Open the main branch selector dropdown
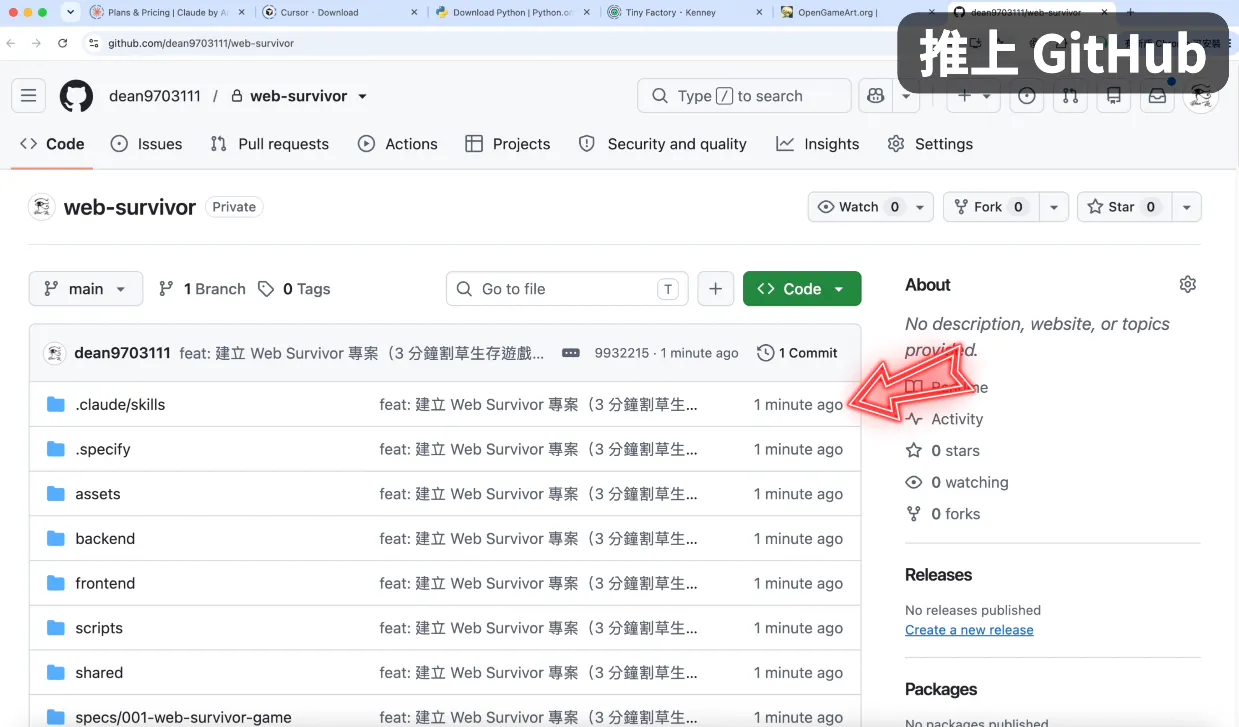1239x727 pixels. coord(86,289)
